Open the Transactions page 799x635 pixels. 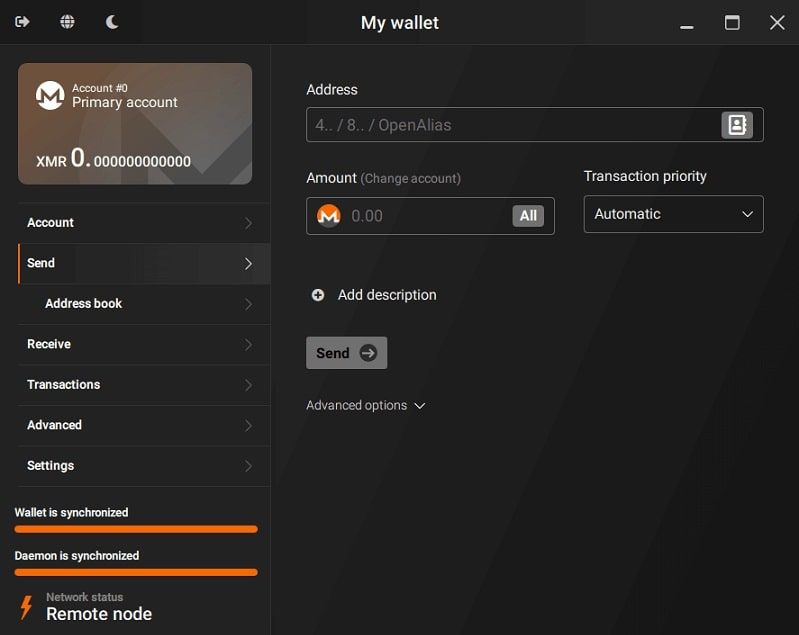point(140,385)
